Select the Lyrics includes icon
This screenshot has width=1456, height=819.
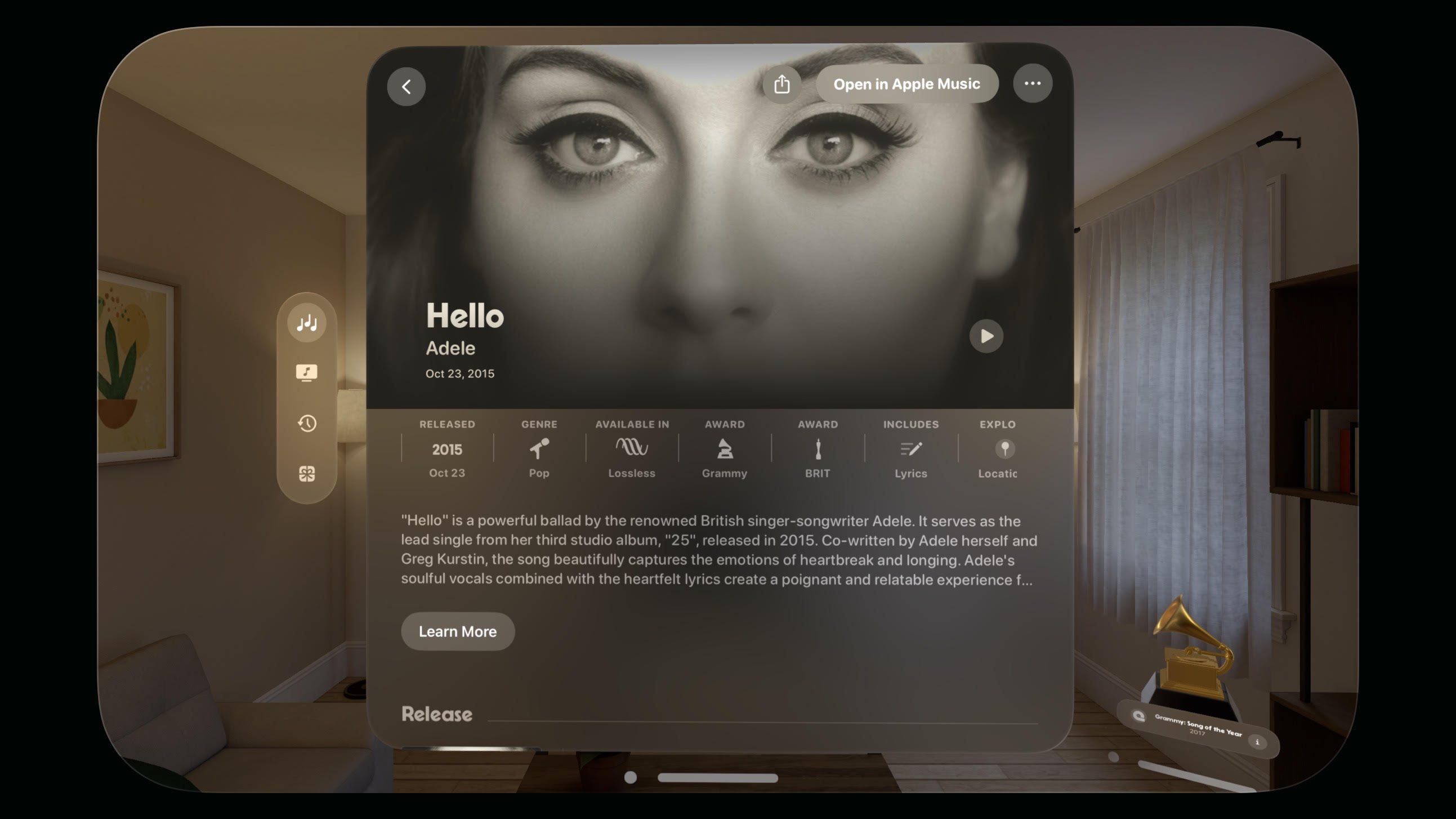click(x=910, y=448)
